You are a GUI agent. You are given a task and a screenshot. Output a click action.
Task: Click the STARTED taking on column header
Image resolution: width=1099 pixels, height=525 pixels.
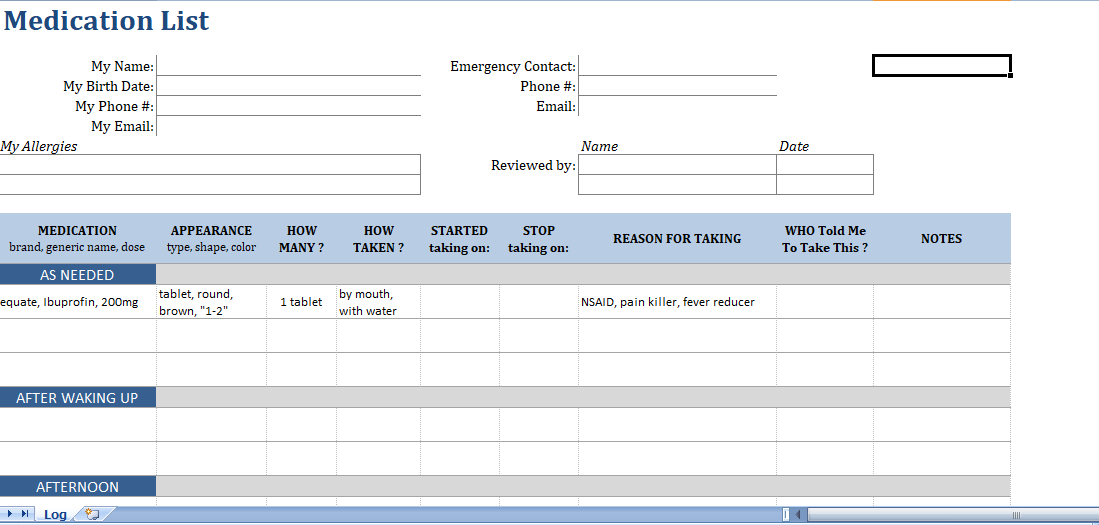click(x=460, y=238)
